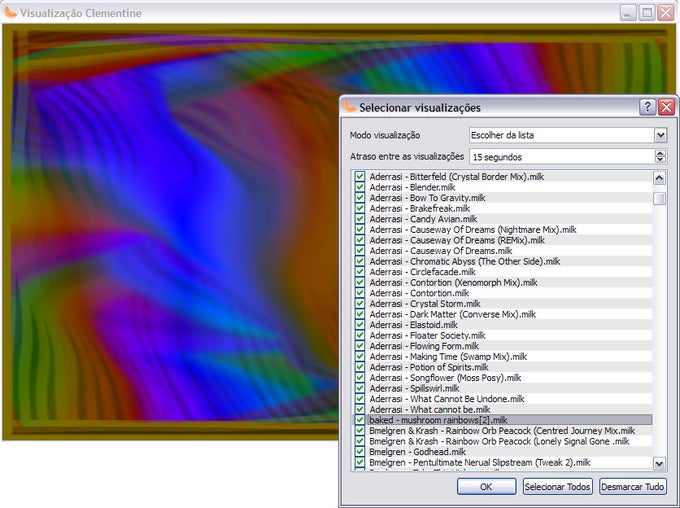Click the 15 segundos delay field
The height and width of the screenshot is (508, 680).
562,157
